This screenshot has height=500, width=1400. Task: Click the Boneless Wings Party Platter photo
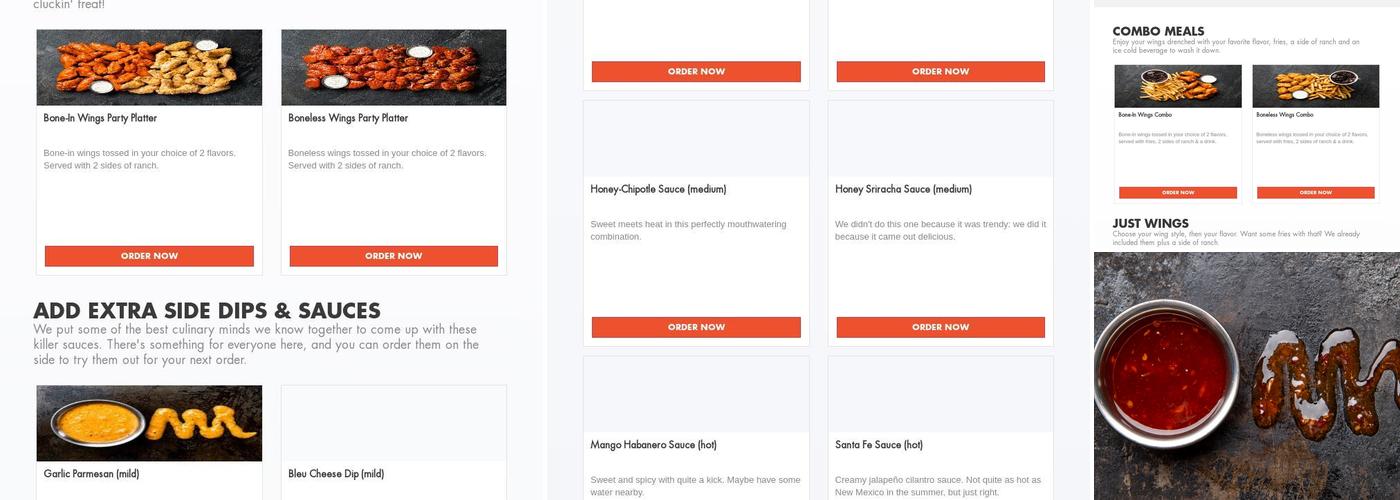point(393,67)
